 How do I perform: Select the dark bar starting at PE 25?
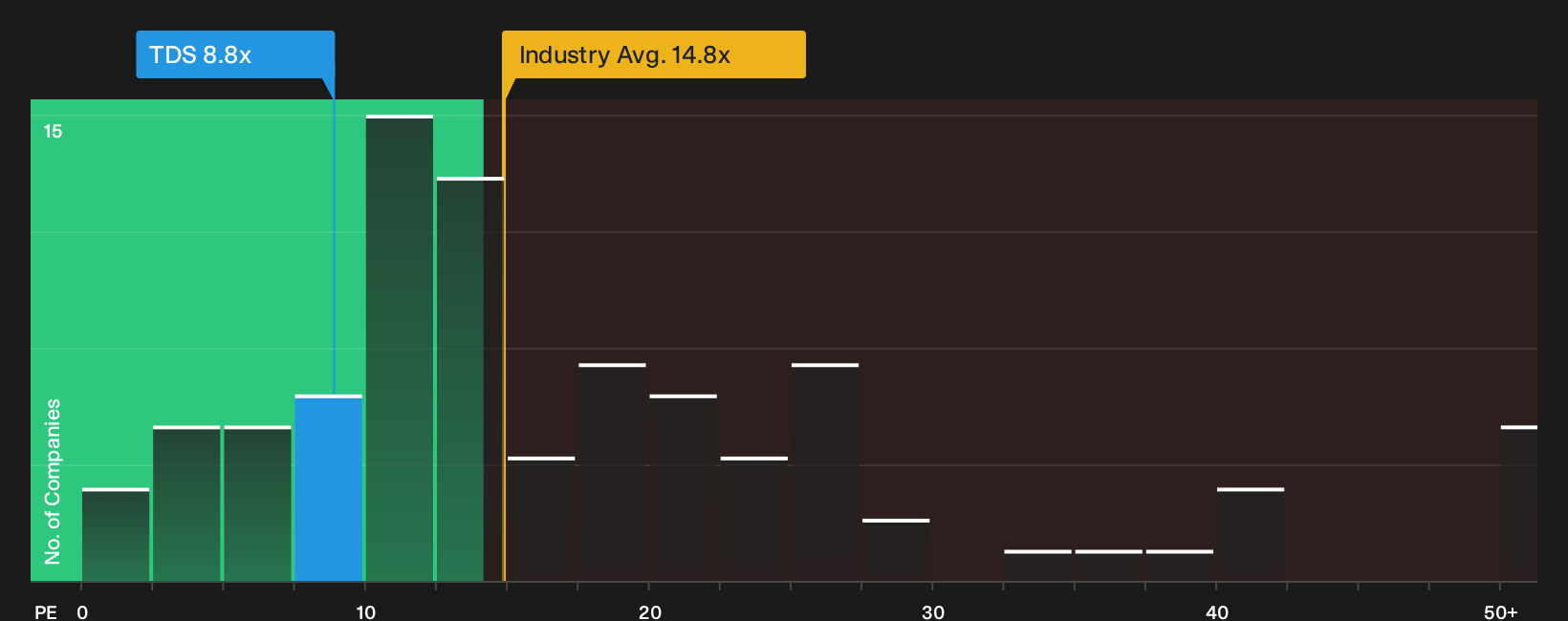click(825, 473)
